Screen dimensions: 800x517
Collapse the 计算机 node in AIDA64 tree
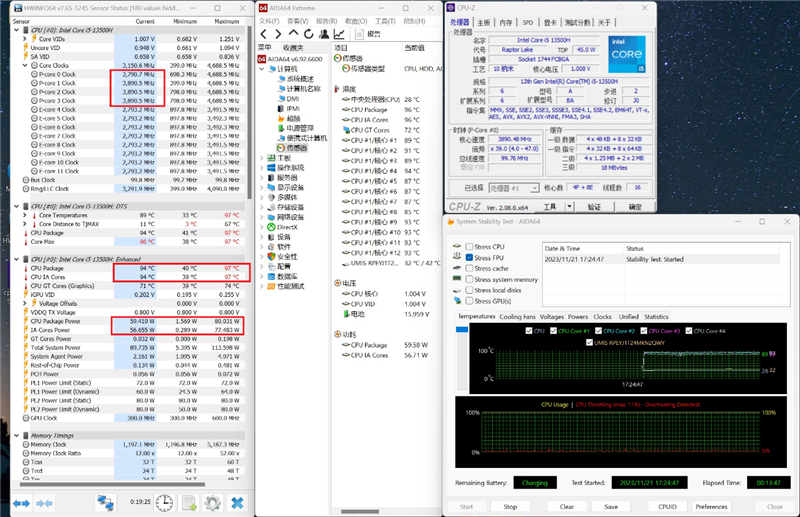(262, 69)
